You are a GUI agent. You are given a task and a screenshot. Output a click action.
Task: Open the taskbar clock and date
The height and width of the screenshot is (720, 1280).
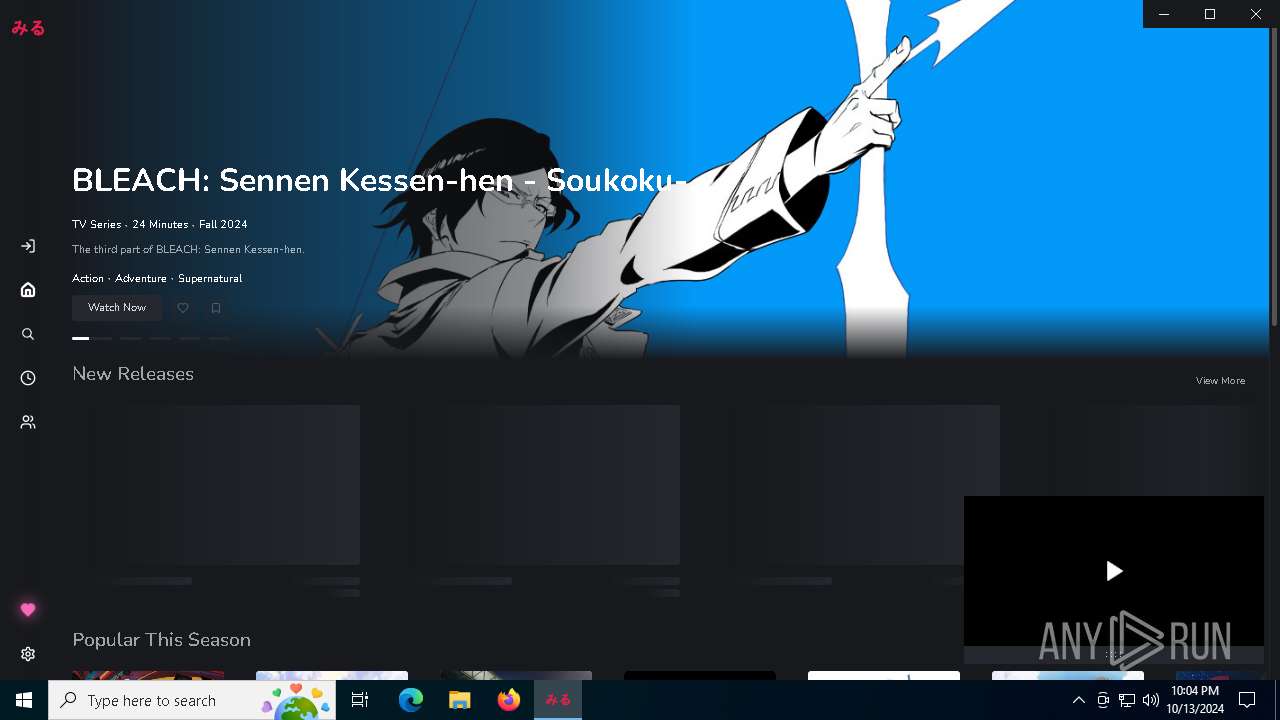pyautogui.click(x=1195, y=700)
